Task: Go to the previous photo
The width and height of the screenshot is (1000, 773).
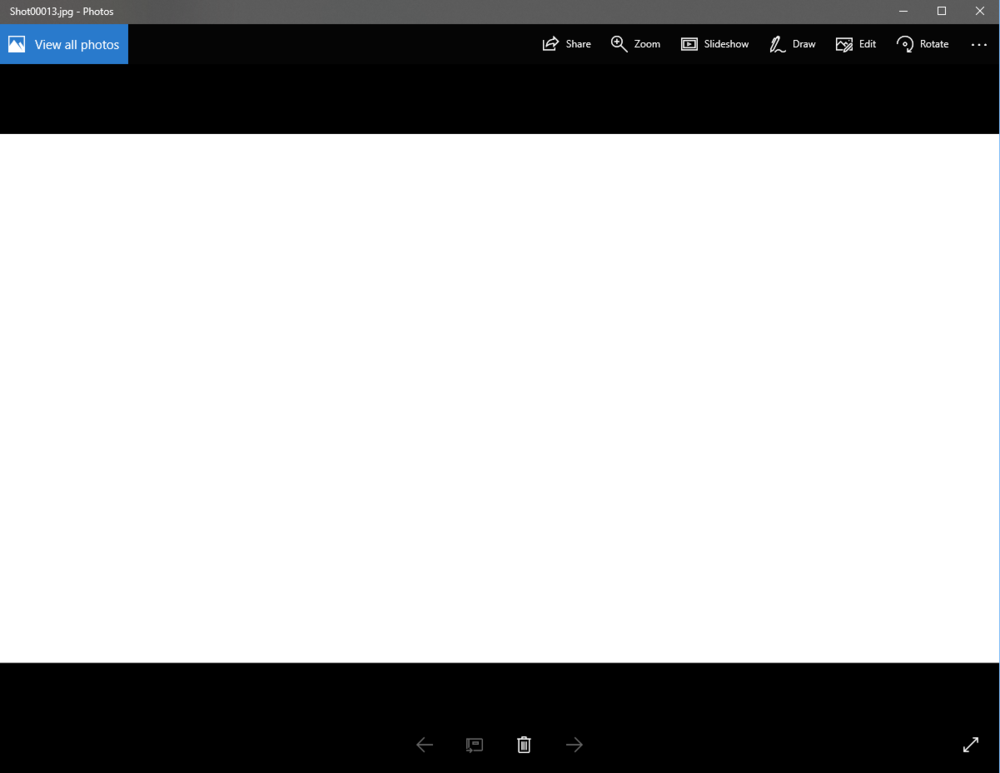Action: coord(425,744)
